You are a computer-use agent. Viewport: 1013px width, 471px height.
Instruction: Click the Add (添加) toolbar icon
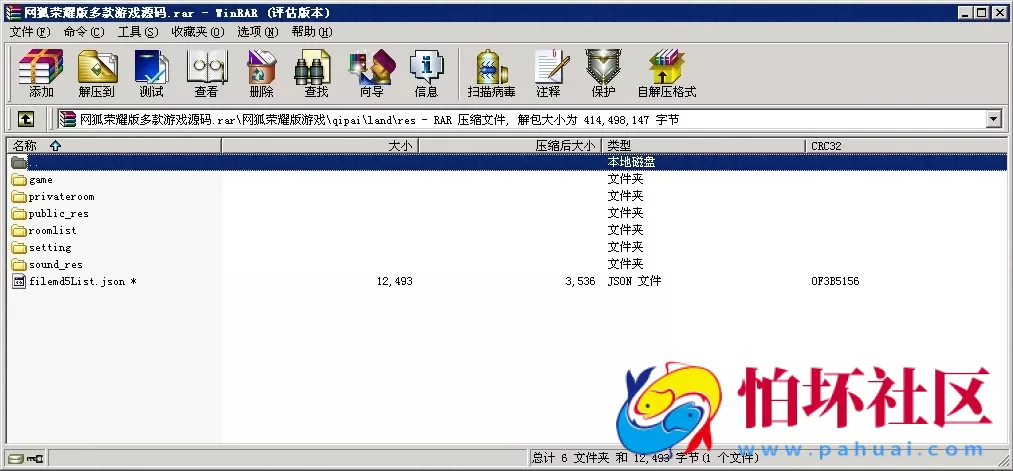coord(41,73)
